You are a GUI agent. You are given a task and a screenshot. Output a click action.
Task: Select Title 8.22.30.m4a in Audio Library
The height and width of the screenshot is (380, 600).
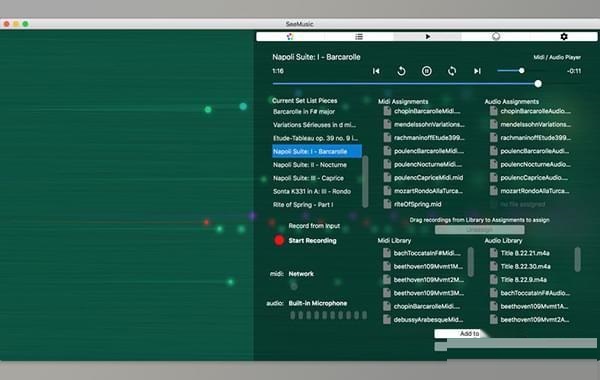click(520, 267)
